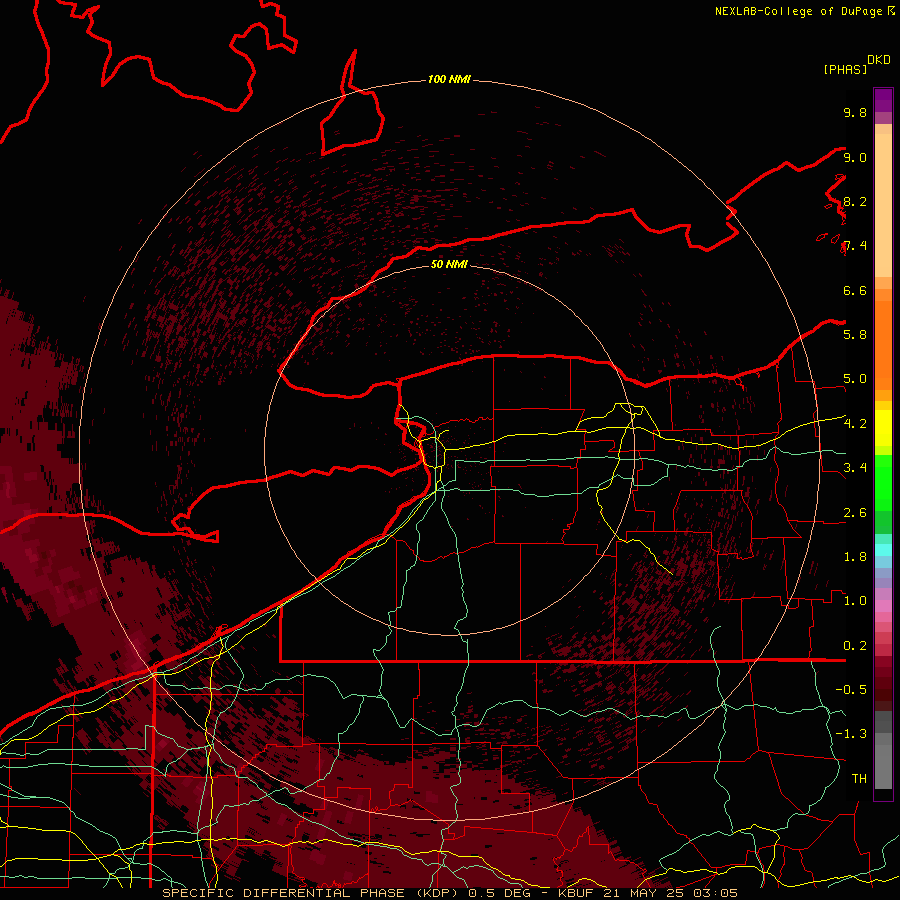900x900 pixels.
Task: Click the 5.0 value on the color scale
Action: tap(855, 379)
